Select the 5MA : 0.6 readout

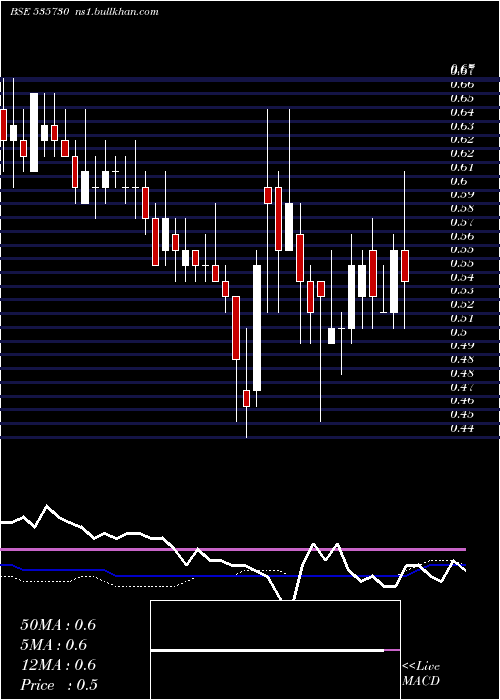coord(54,645)
